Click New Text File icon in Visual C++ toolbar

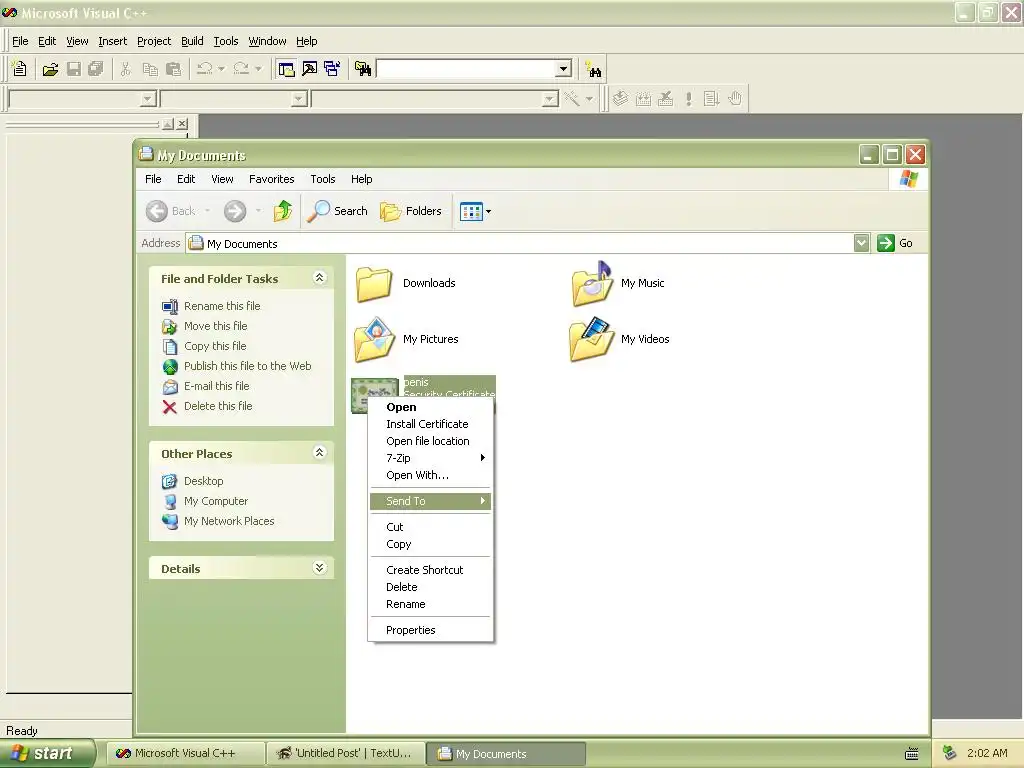click(20, 69)
